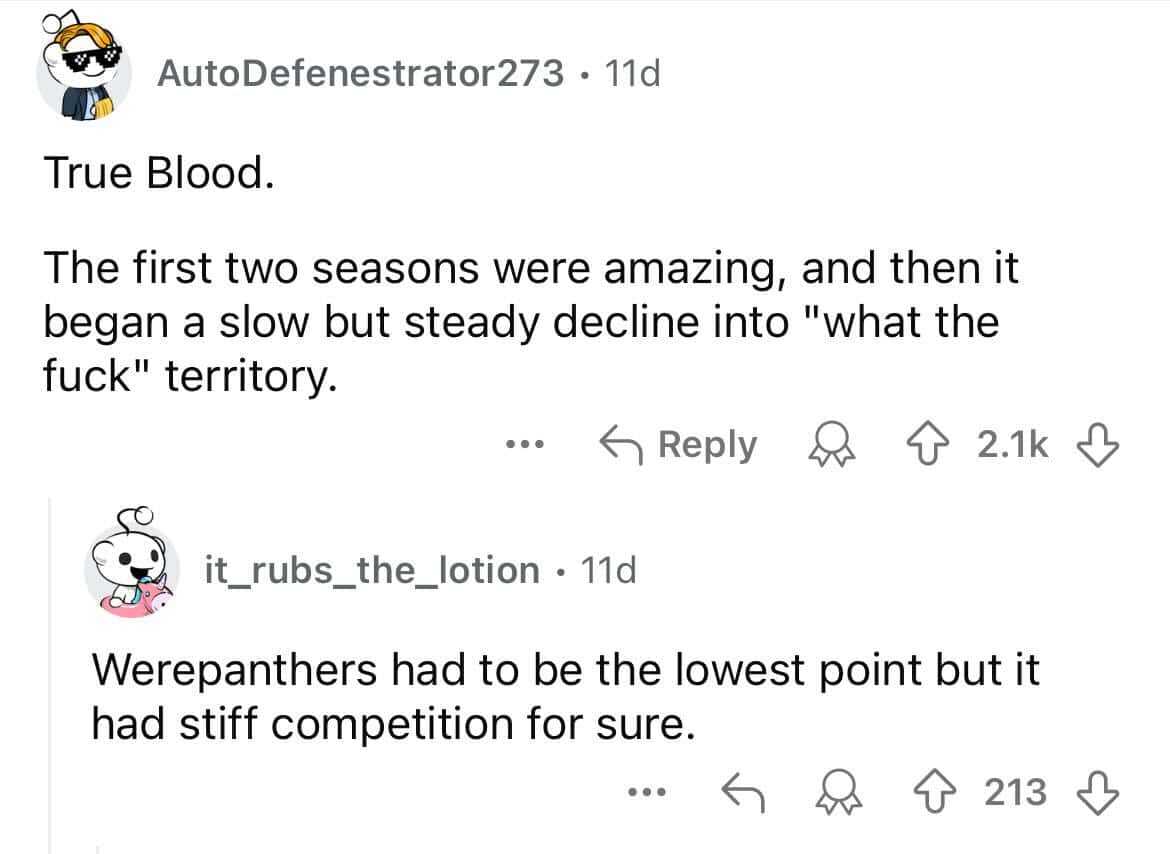This screenshot has width=1170, height=854.
Task: Click the 11d timestamp beside AutoDefenestrator273
Action: [x=630, y=74]
